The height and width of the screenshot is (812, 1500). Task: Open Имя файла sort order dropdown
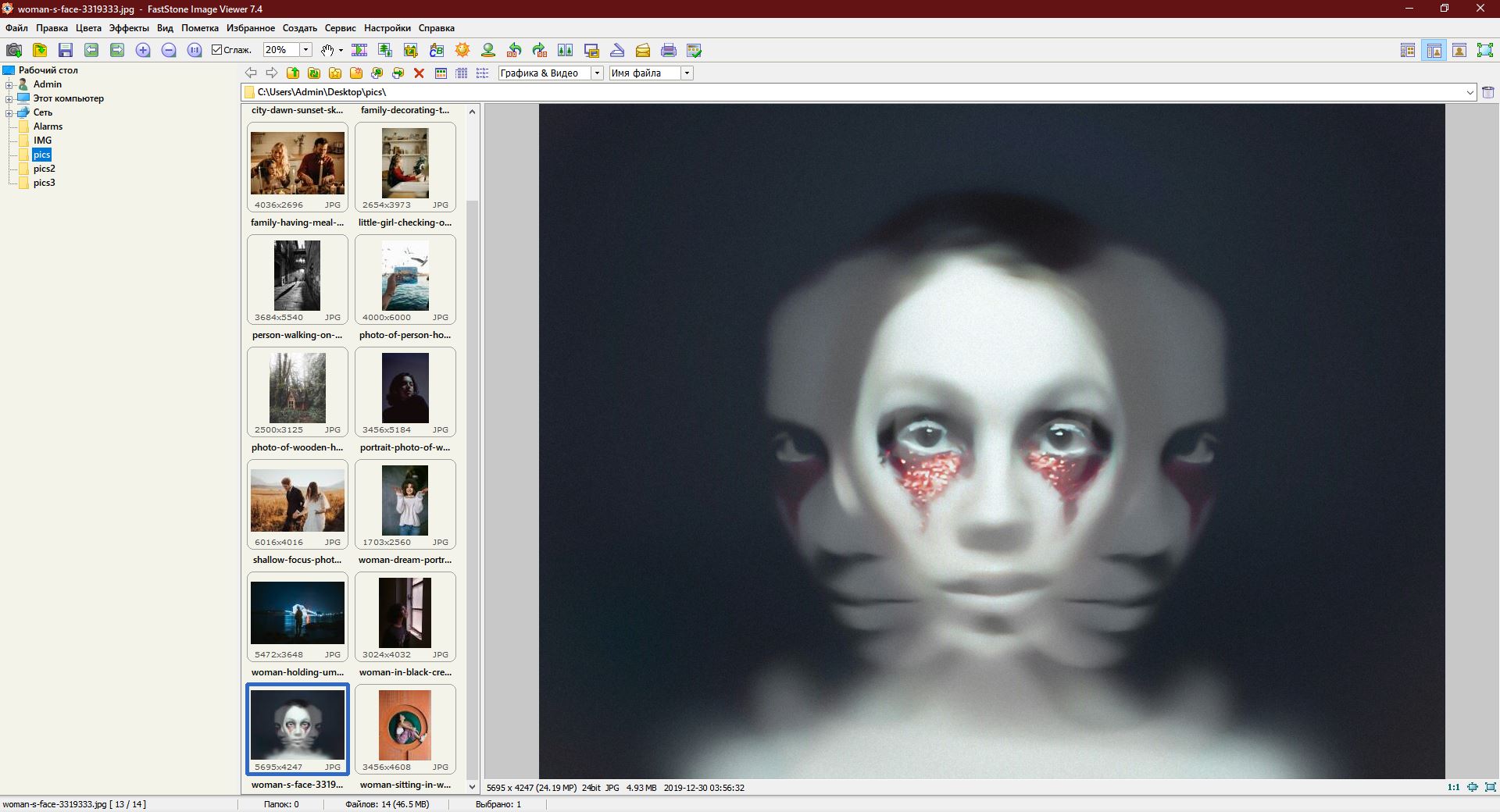687,73
